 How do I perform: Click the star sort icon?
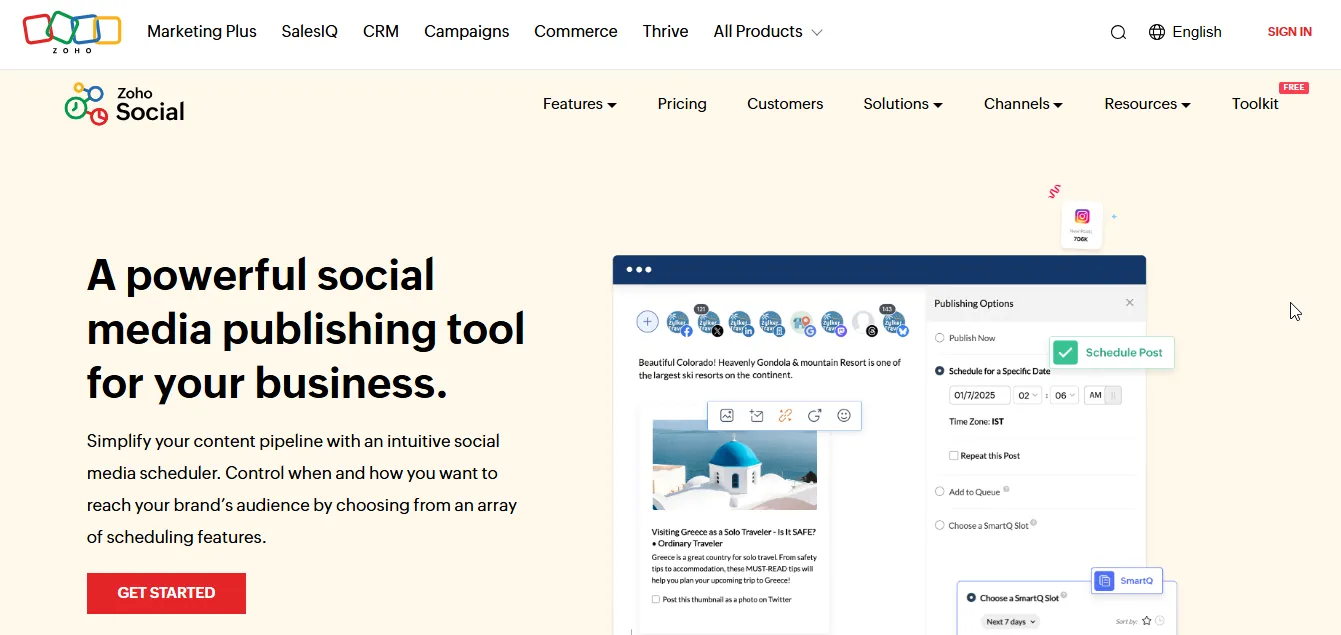pos(1147,621)
